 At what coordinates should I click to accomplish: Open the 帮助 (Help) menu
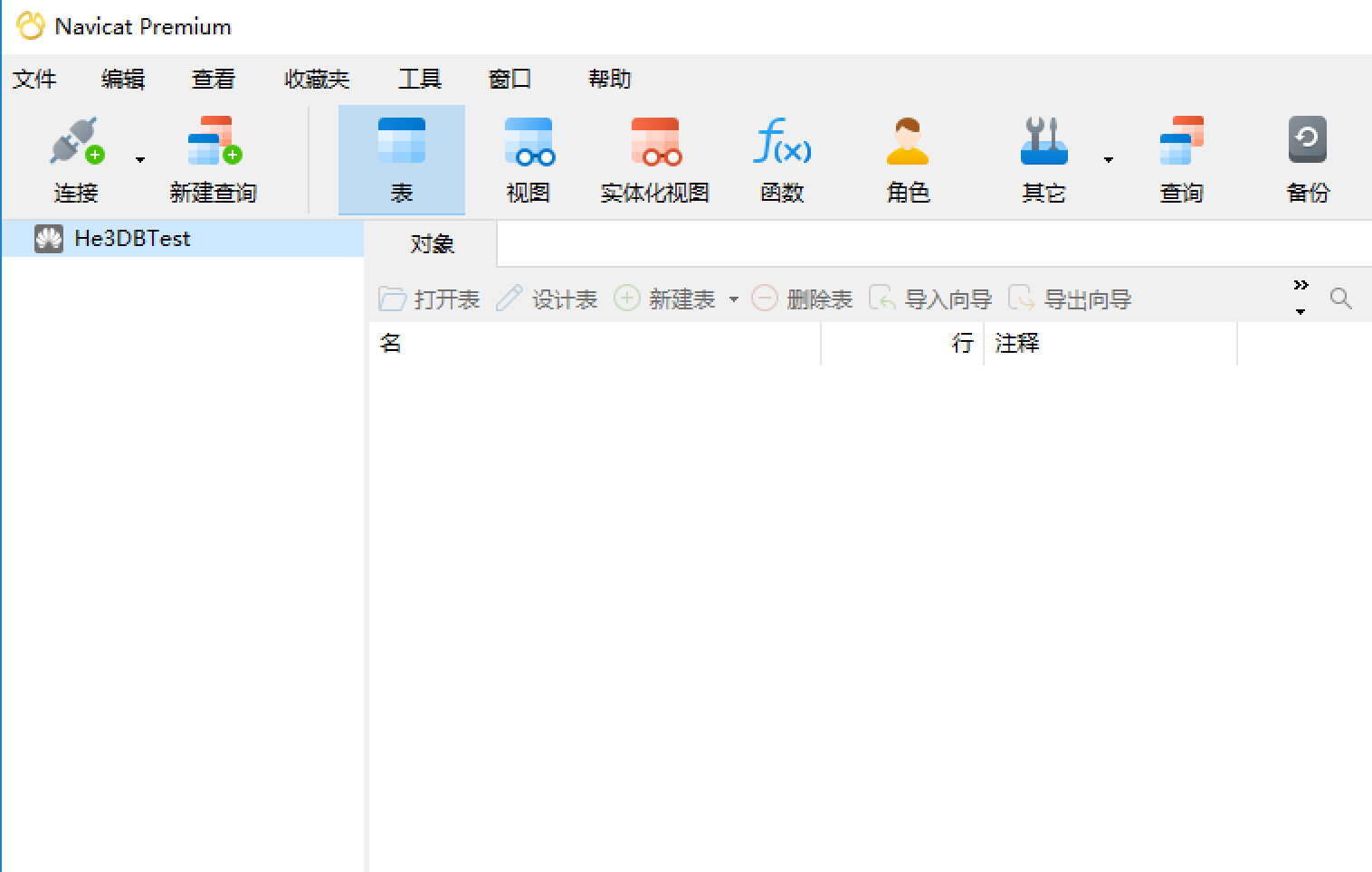[610, 80]
